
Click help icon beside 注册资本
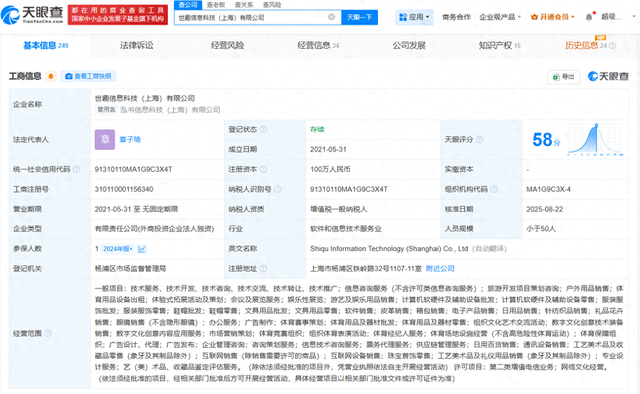pos(263,169)
